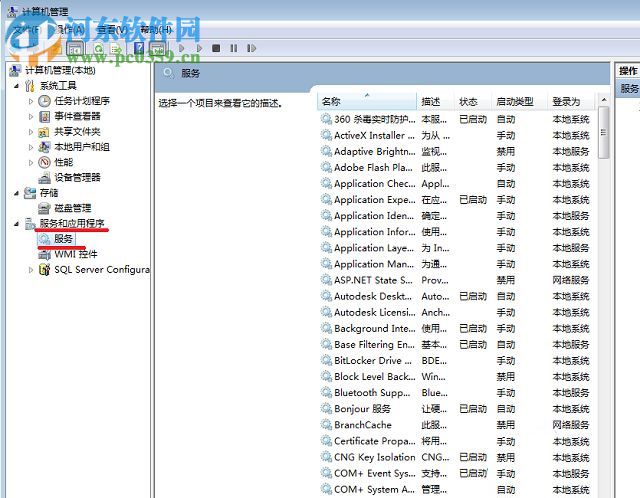
Task: Select the Adobe Flash Player service row
Action: click(456, 167)
